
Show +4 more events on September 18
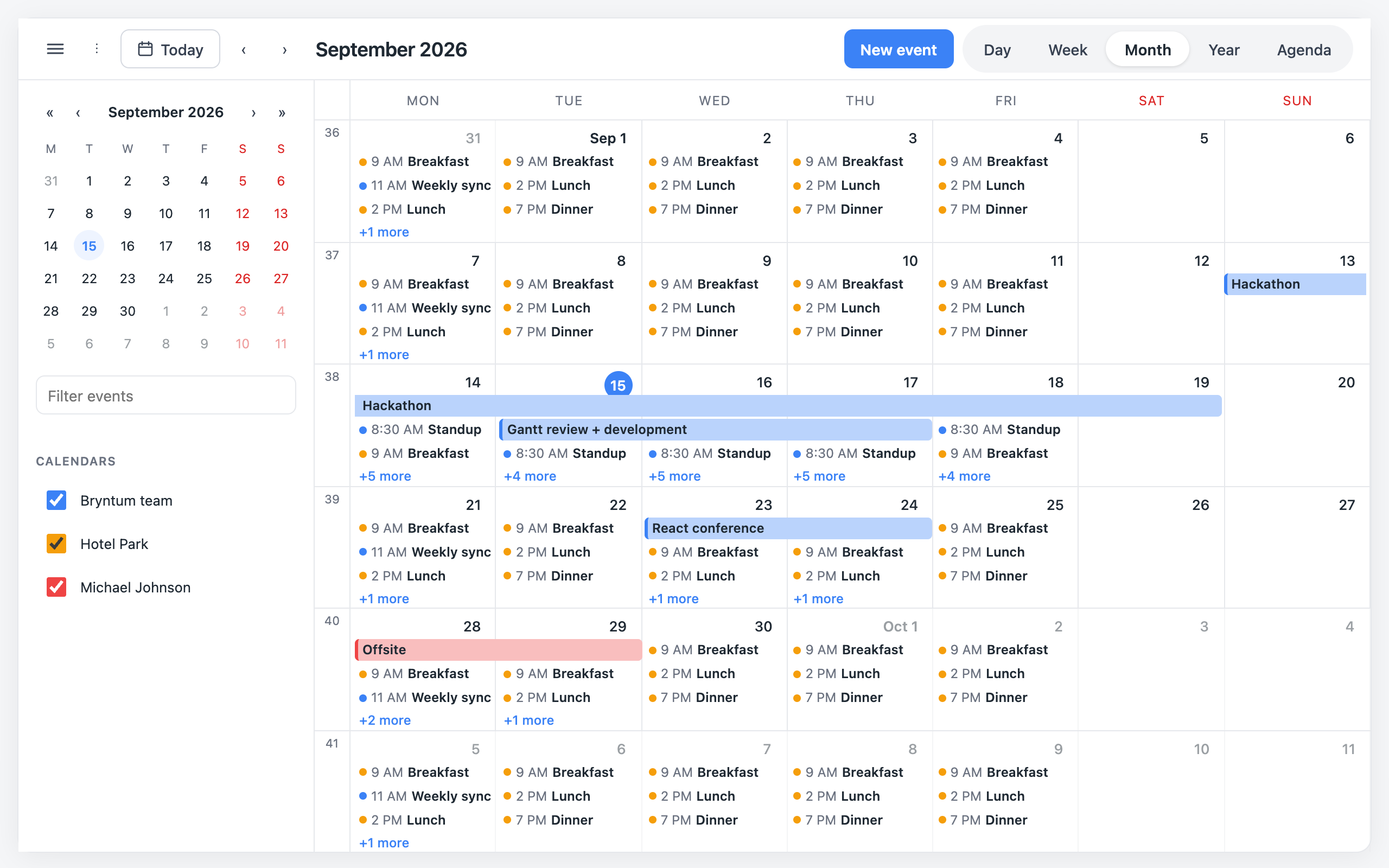tap(964, 476)
